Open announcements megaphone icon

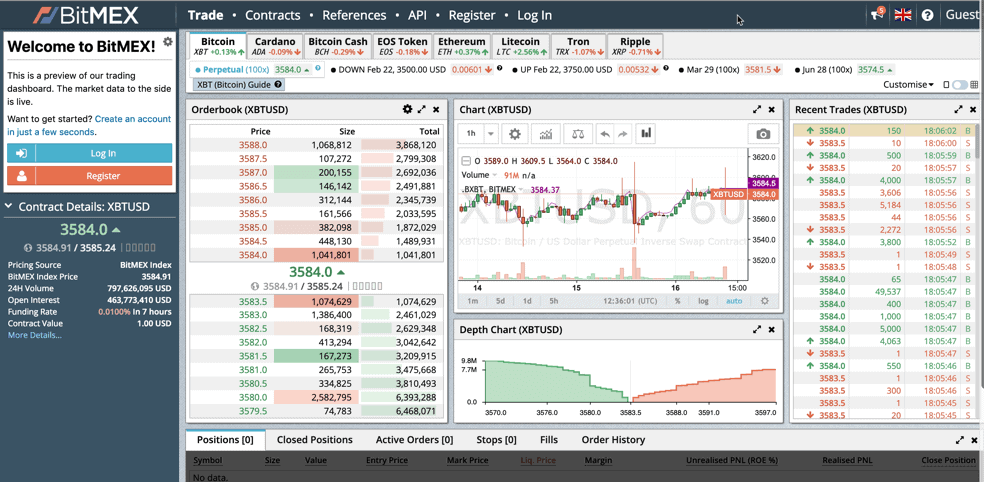(x=878, y=14)
